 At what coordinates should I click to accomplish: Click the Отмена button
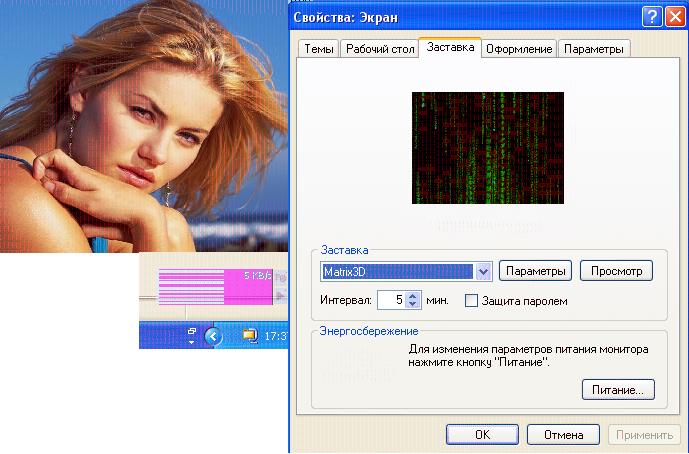pos(563,435)
